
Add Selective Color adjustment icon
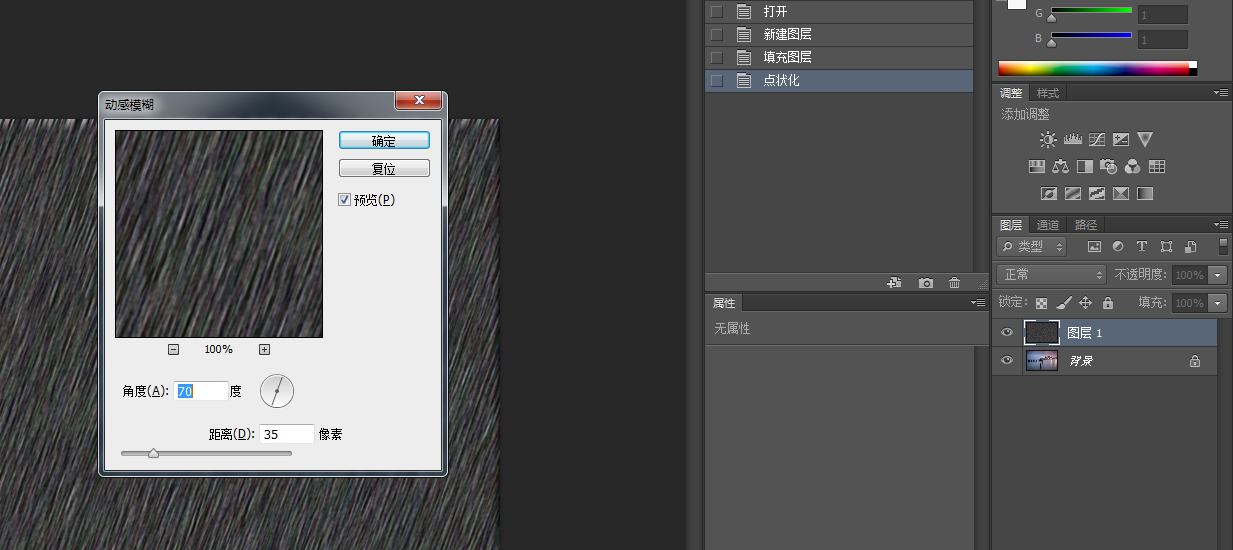pos(1121,194)
